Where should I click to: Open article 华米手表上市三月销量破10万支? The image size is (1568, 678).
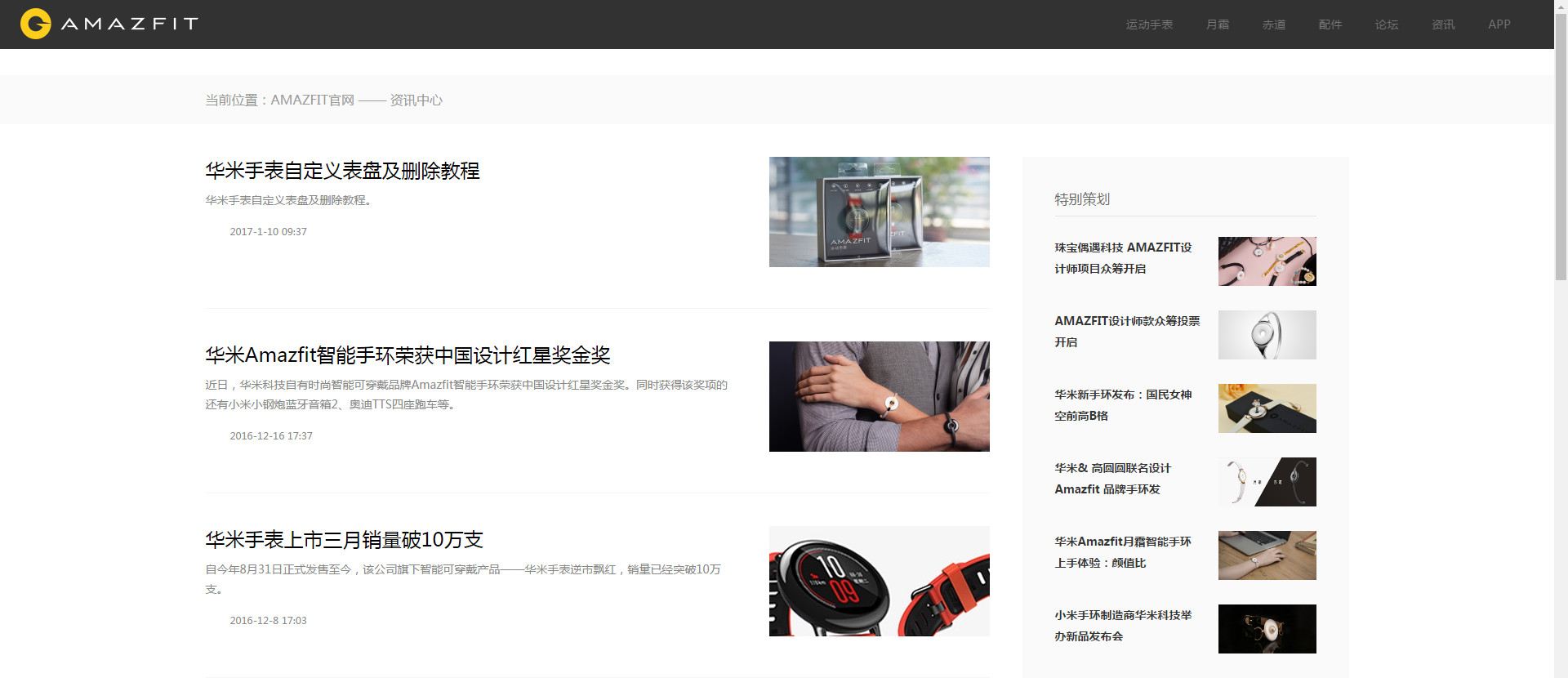tap(344, 540)
